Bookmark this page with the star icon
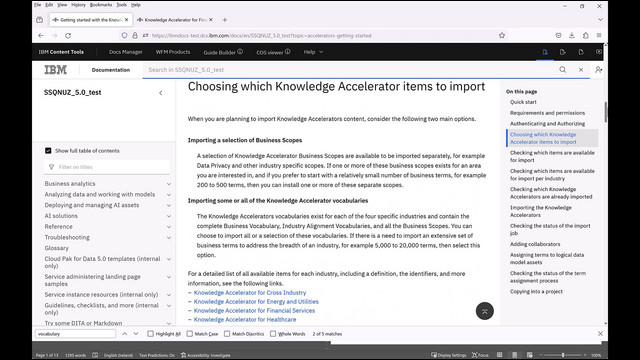The width and height of the screenshot is (640, 360). click(502, 36)
